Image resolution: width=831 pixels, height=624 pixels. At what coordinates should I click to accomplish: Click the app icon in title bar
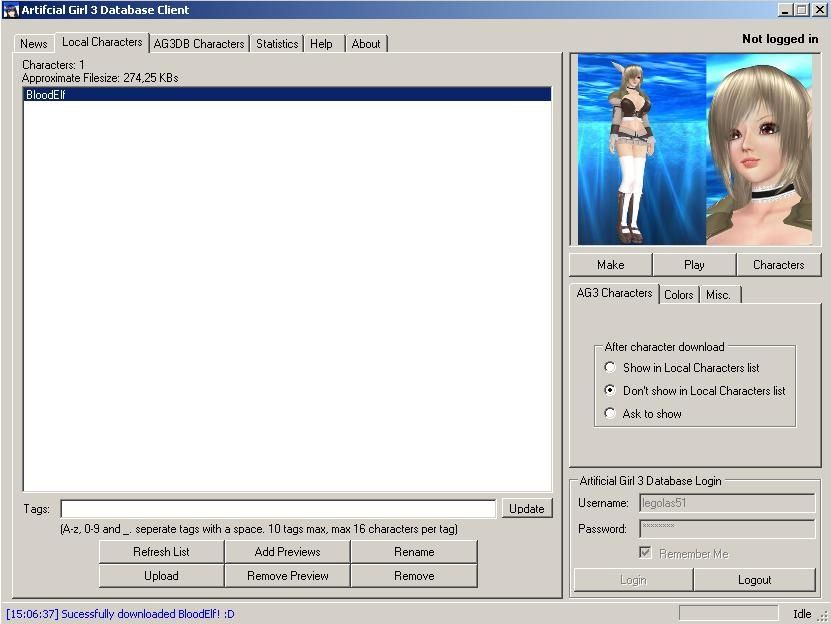[x=11, y=10]
